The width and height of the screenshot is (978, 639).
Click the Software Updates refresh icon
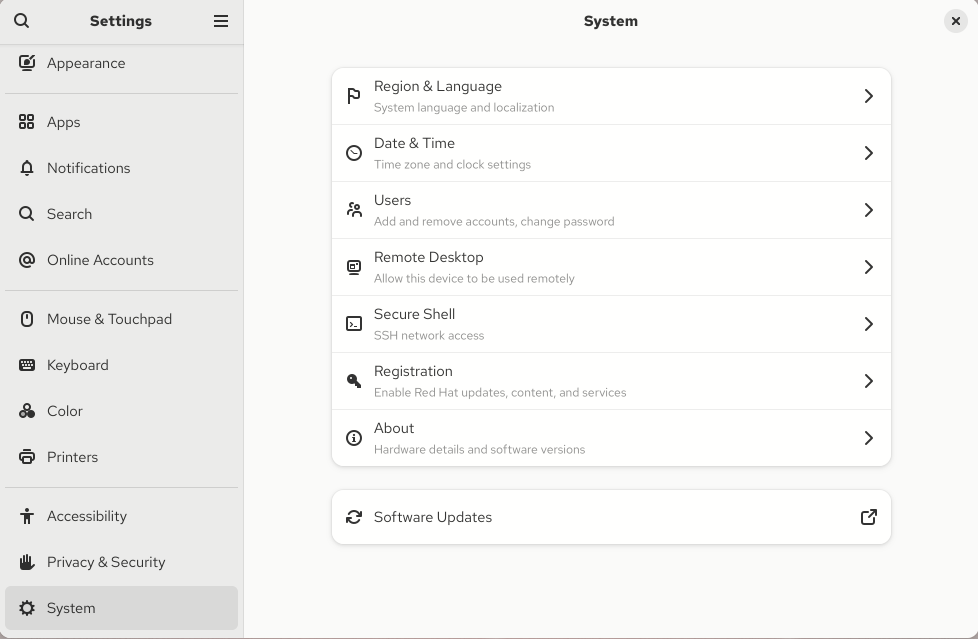(x=354, y=517)
